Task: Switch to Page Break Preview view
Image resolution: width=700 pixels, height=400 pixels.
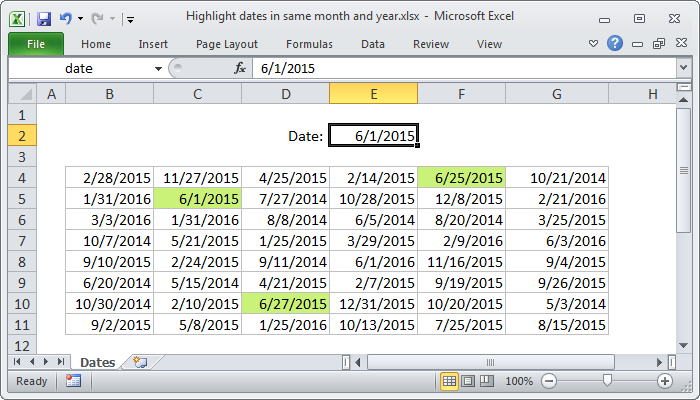Action: pyautogui.click(x=487, y=381)
